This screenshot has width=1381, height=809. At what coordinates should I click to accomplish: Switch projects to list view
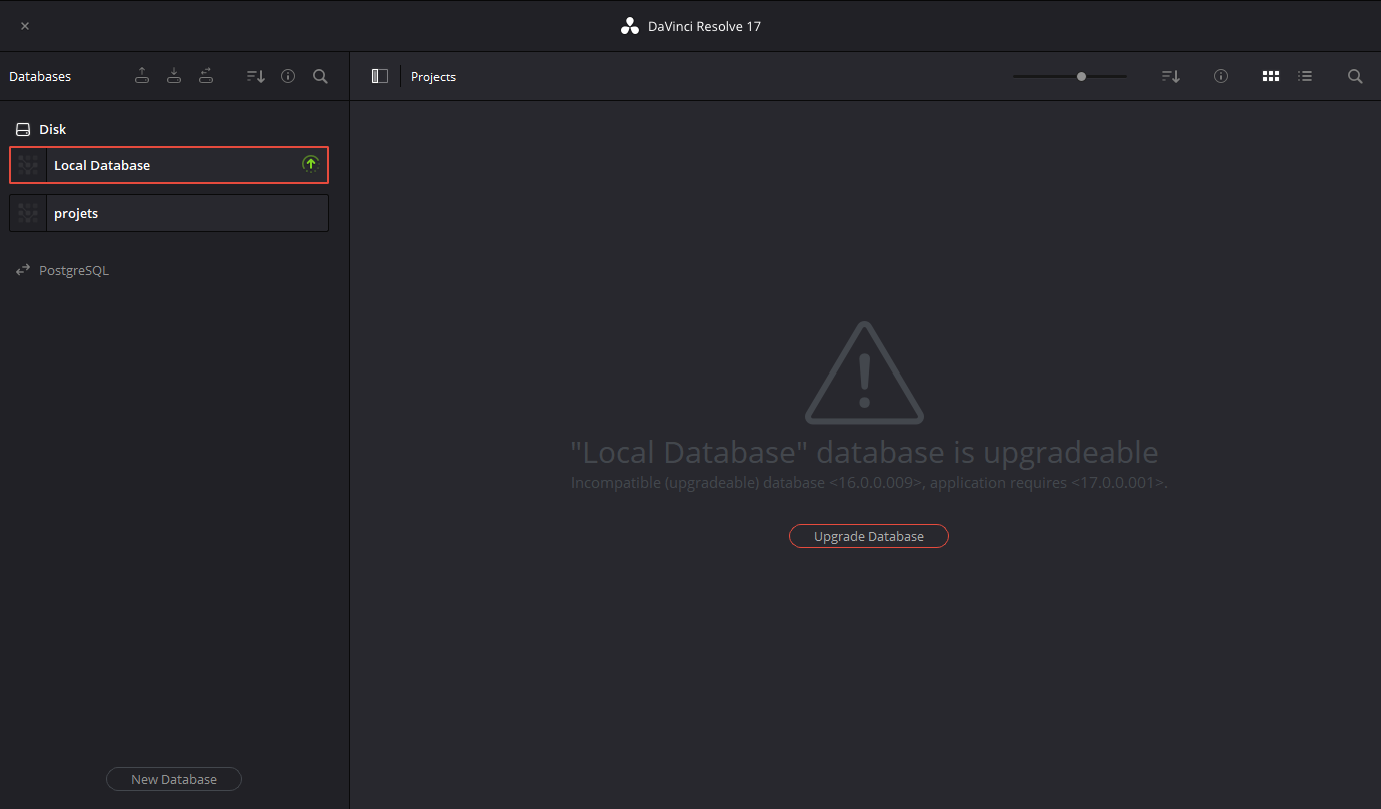point(1305,76)
